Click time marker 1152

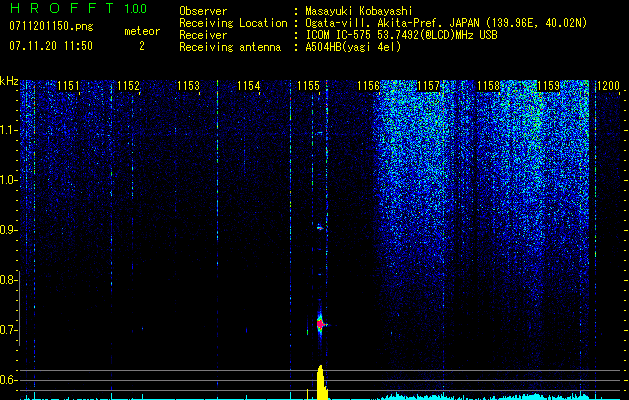(128, 85)
